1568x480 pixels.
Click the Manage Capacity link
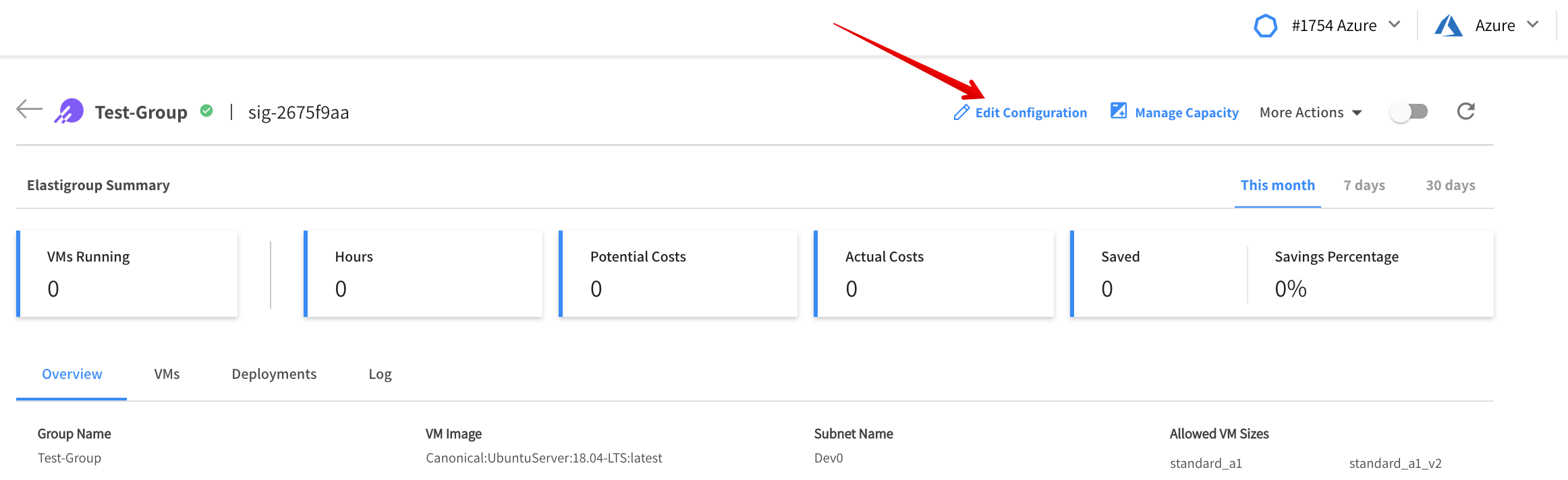pyautogui.click(x=1186, y=113)
